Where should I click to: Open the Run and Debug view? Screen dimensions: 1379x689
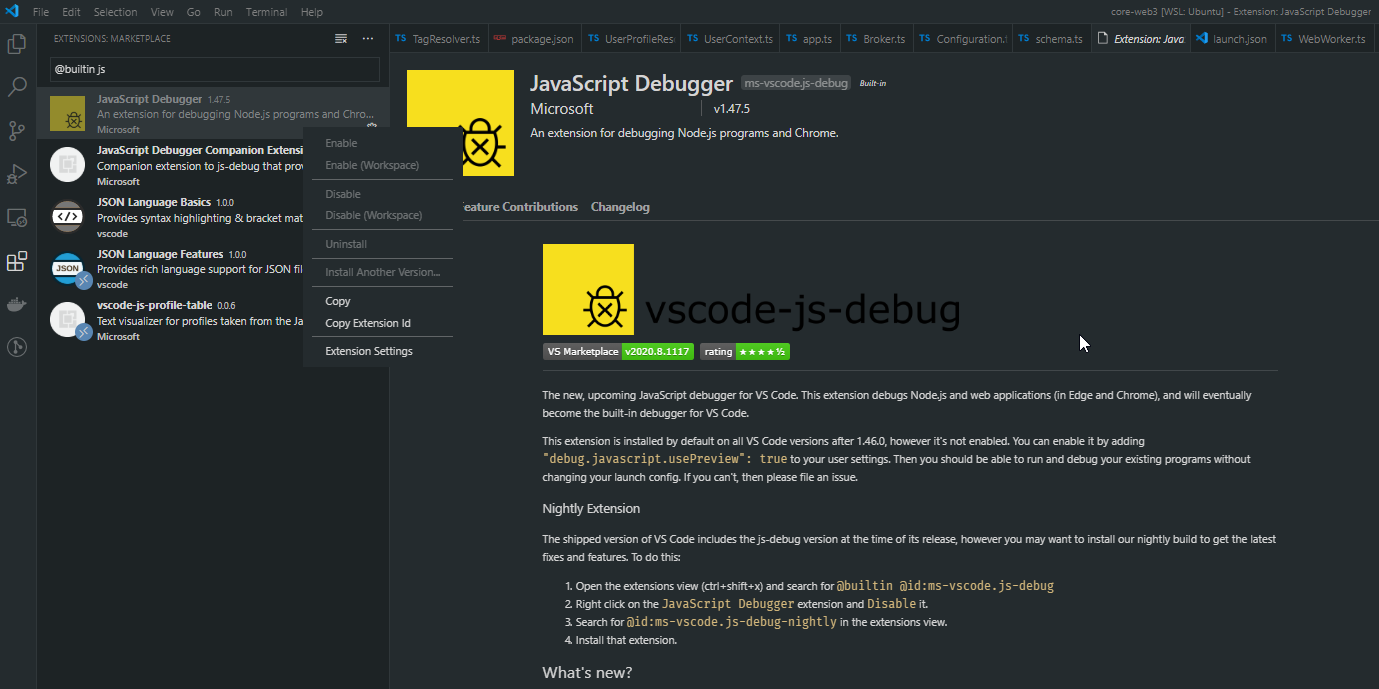click(16, 175)
